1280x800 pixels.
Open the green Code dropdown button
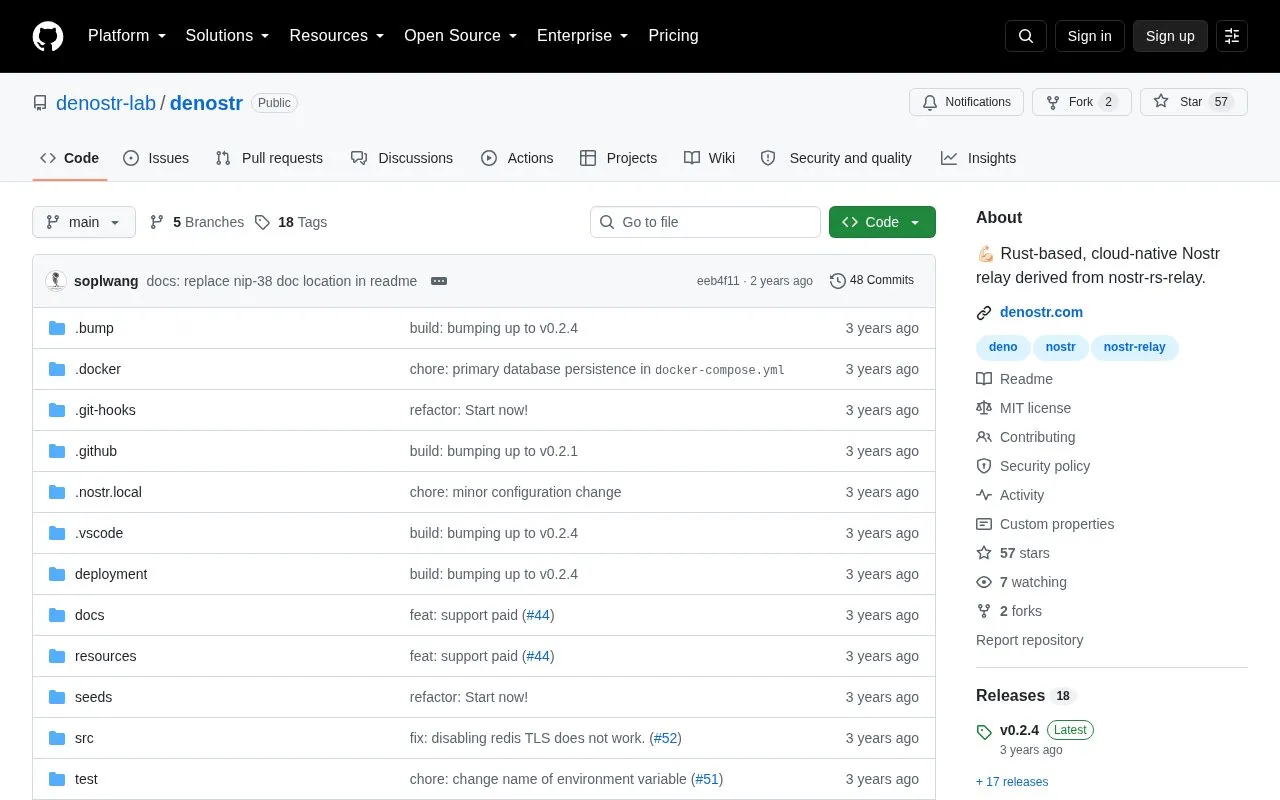click(x=882, y=222)
